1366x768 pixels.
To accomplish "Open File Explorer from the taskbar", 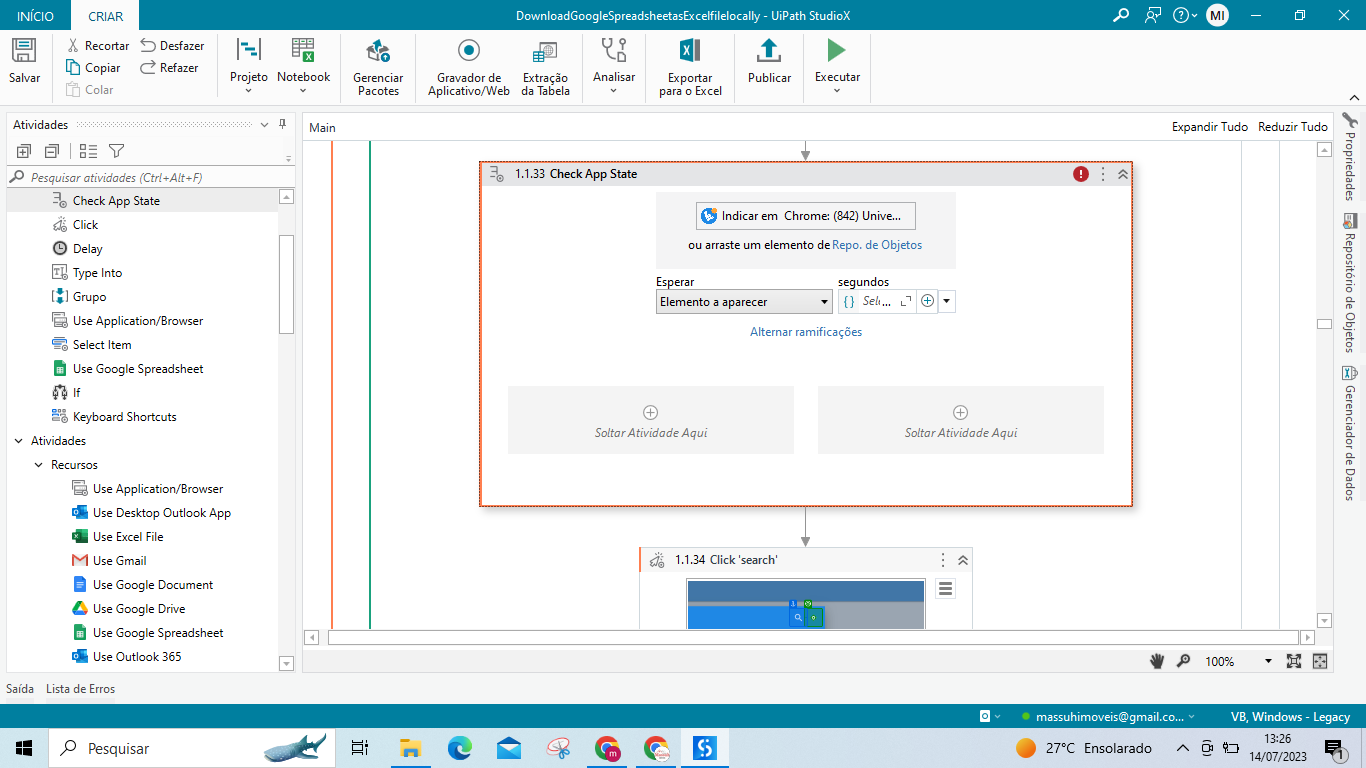I will pyautogui.click(x=410, y=748).
